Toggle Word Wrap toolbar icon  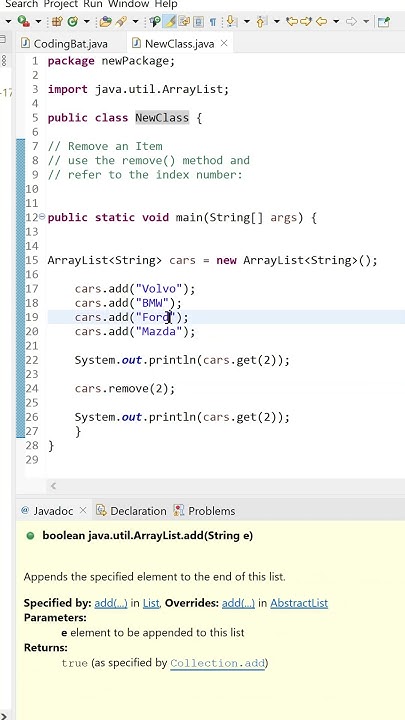click(x=185, y=21)
